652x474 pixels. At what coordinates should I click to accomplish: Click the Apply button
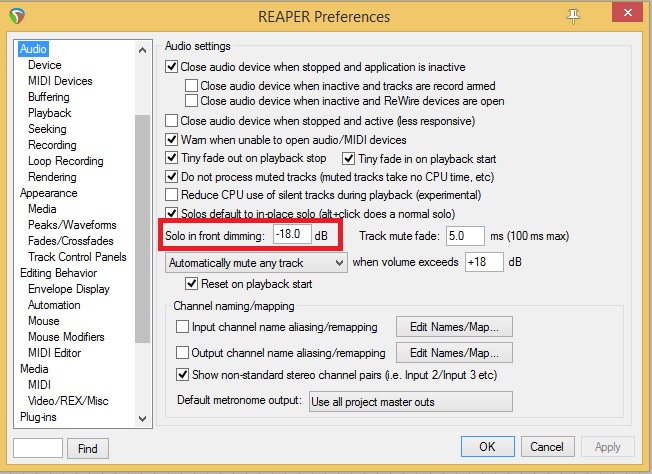tap(608, 447)
